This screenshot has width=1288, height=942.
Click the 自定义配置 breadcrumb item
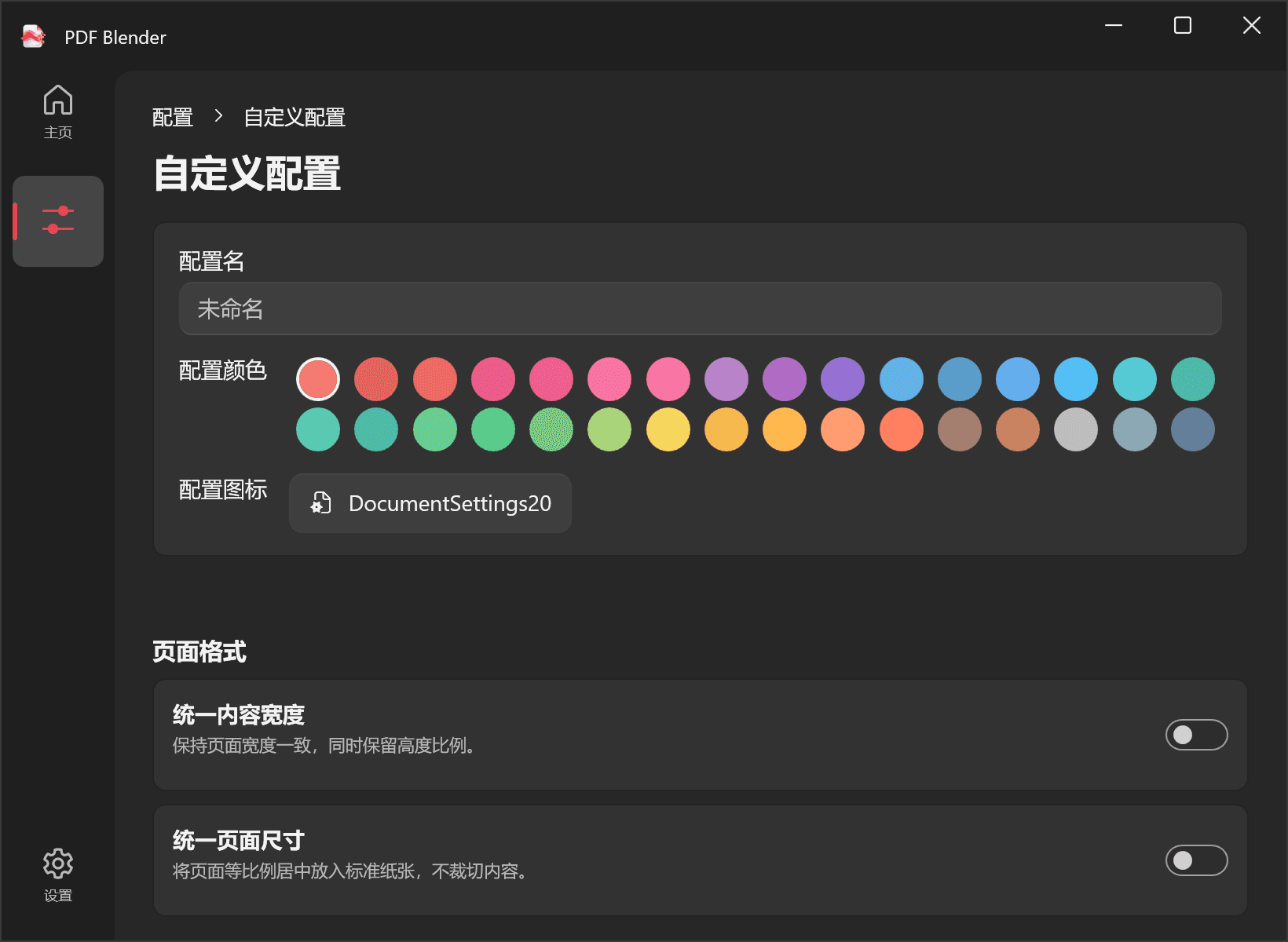pos(295,117)
